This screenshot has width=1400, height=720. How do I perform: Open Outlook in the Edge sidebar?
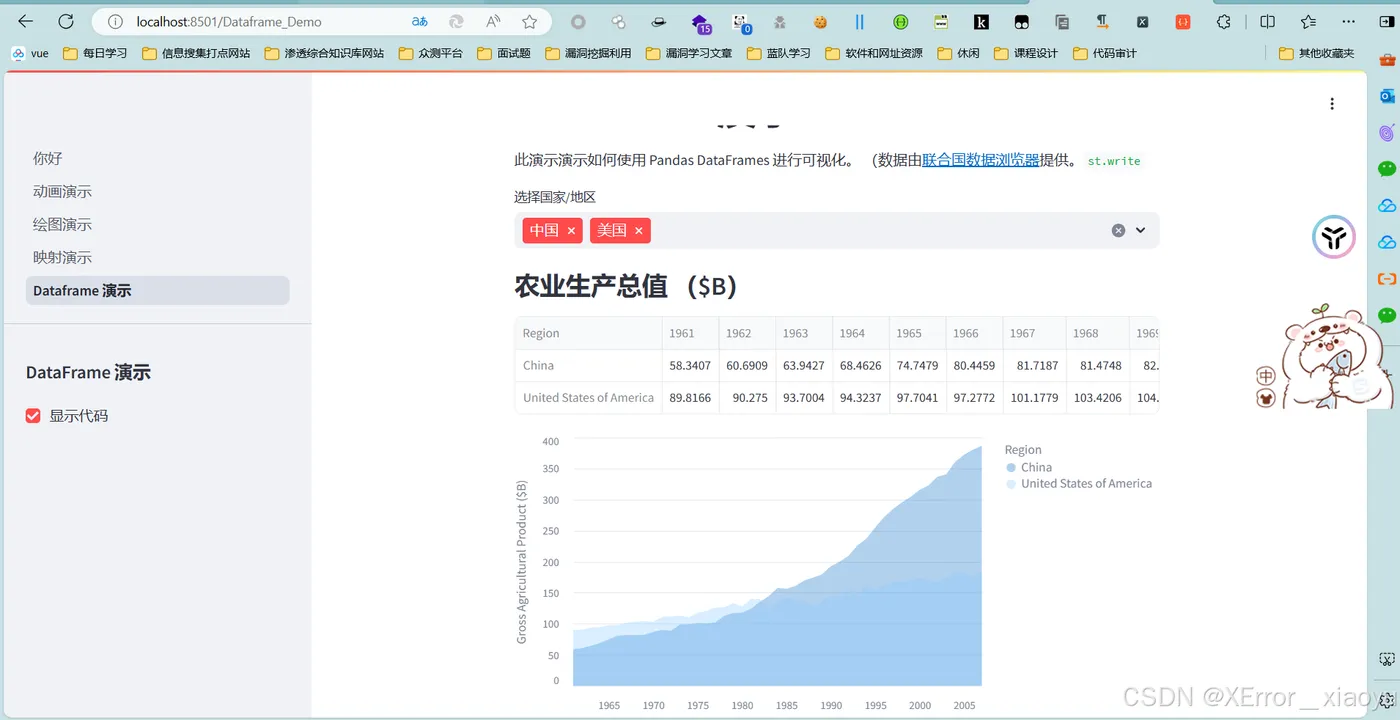point(1387,96)
